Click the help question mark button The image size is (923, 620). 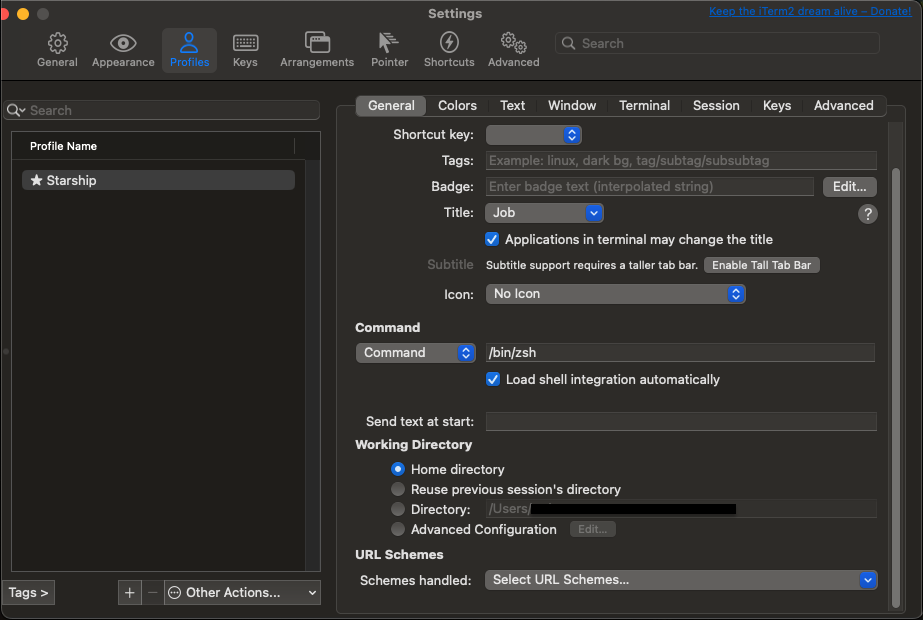867,214
